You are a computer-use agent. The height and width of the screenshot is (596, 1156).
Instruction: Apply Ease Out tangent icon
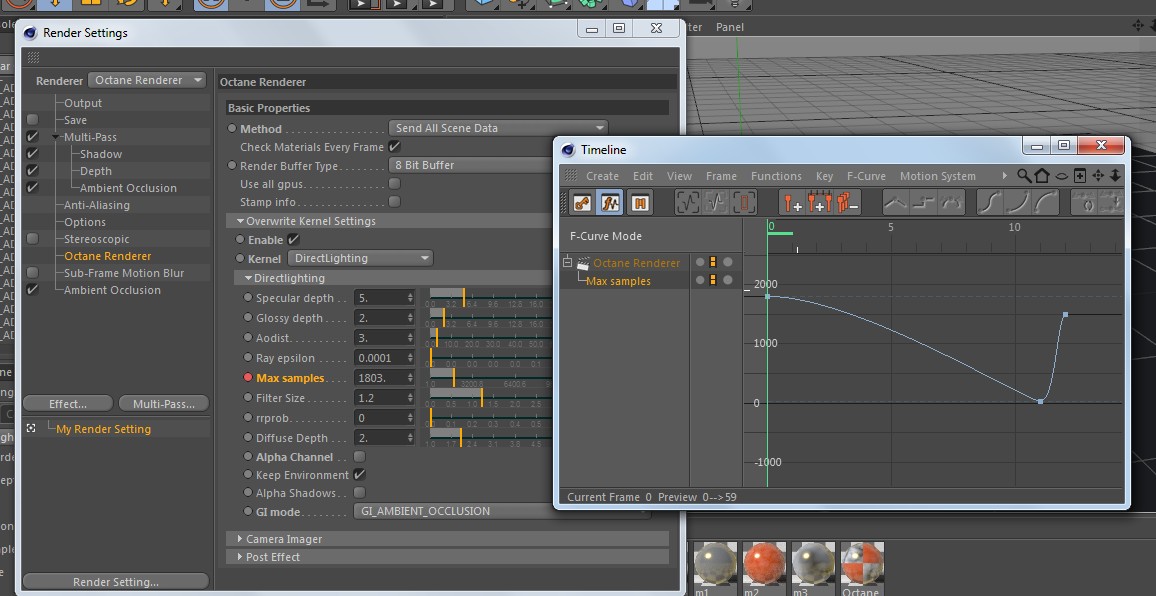[1046, 202]
